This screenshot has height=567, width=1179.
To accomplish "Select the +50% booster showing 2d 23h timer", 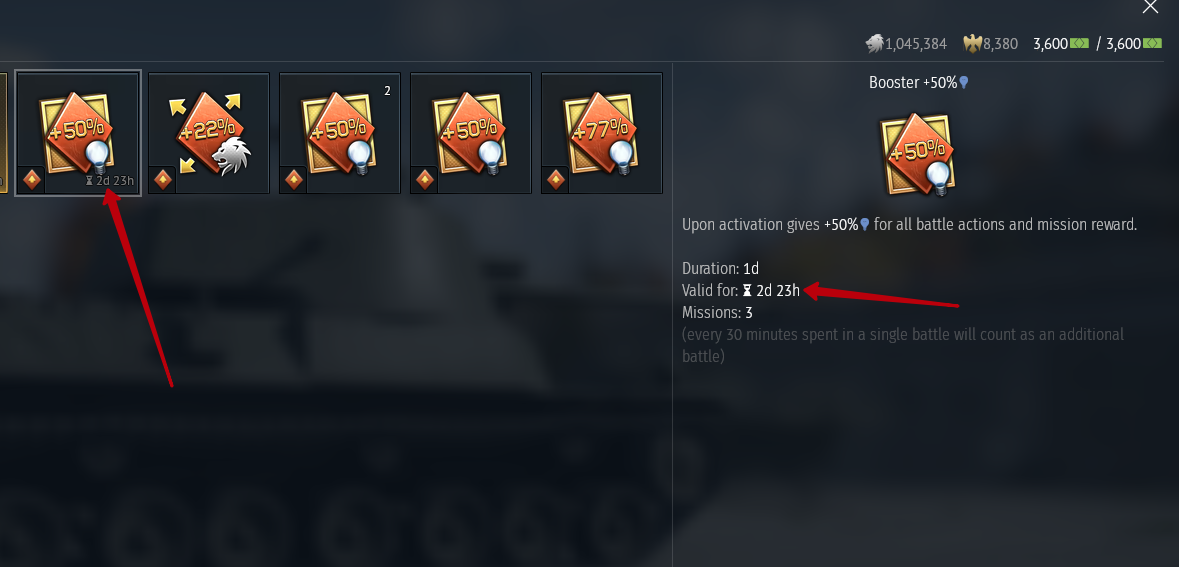I will coord(77,133).
